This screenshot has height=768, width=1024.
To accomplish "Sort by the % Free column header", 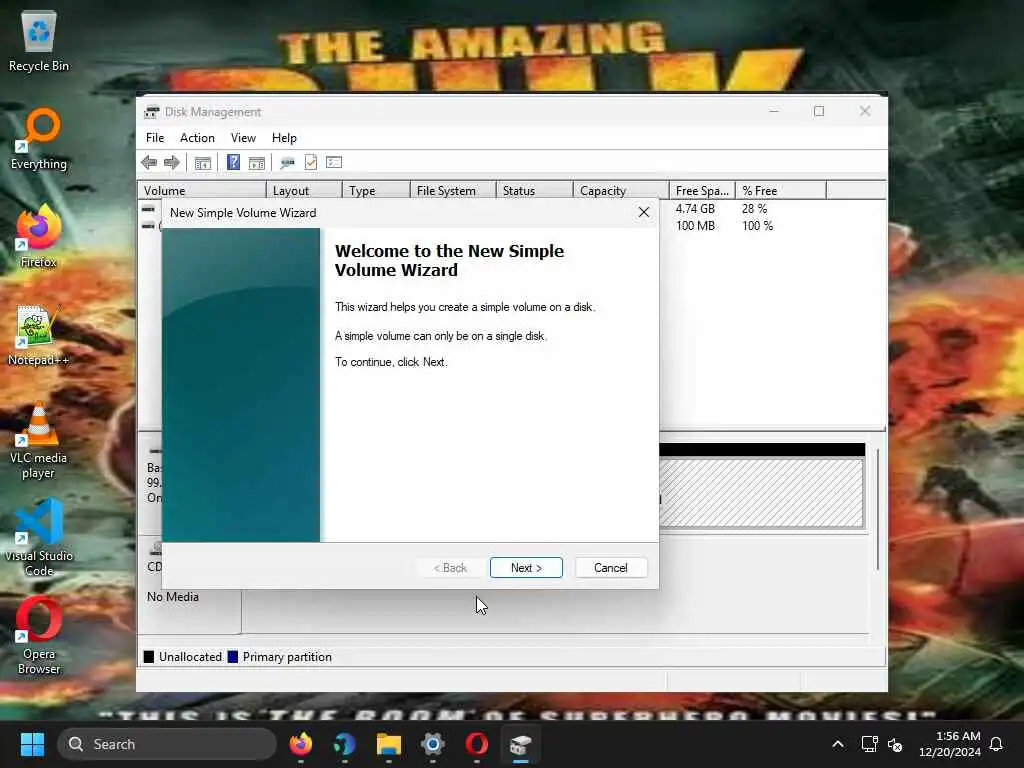I will [781, 191].
